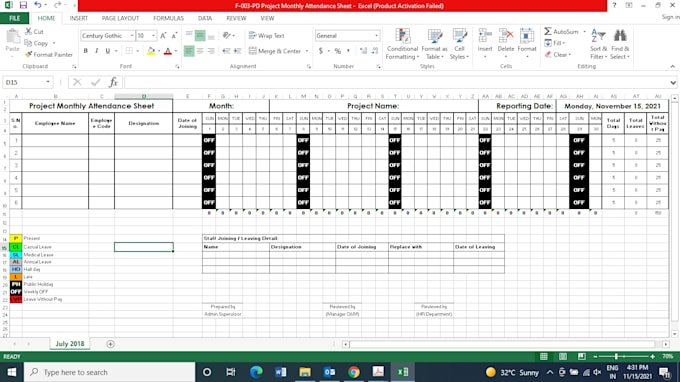Image resolution: width=680 pixels, height=382 pixels.
Task: Toggle Underline formatting
Action: tap(108, 51)
